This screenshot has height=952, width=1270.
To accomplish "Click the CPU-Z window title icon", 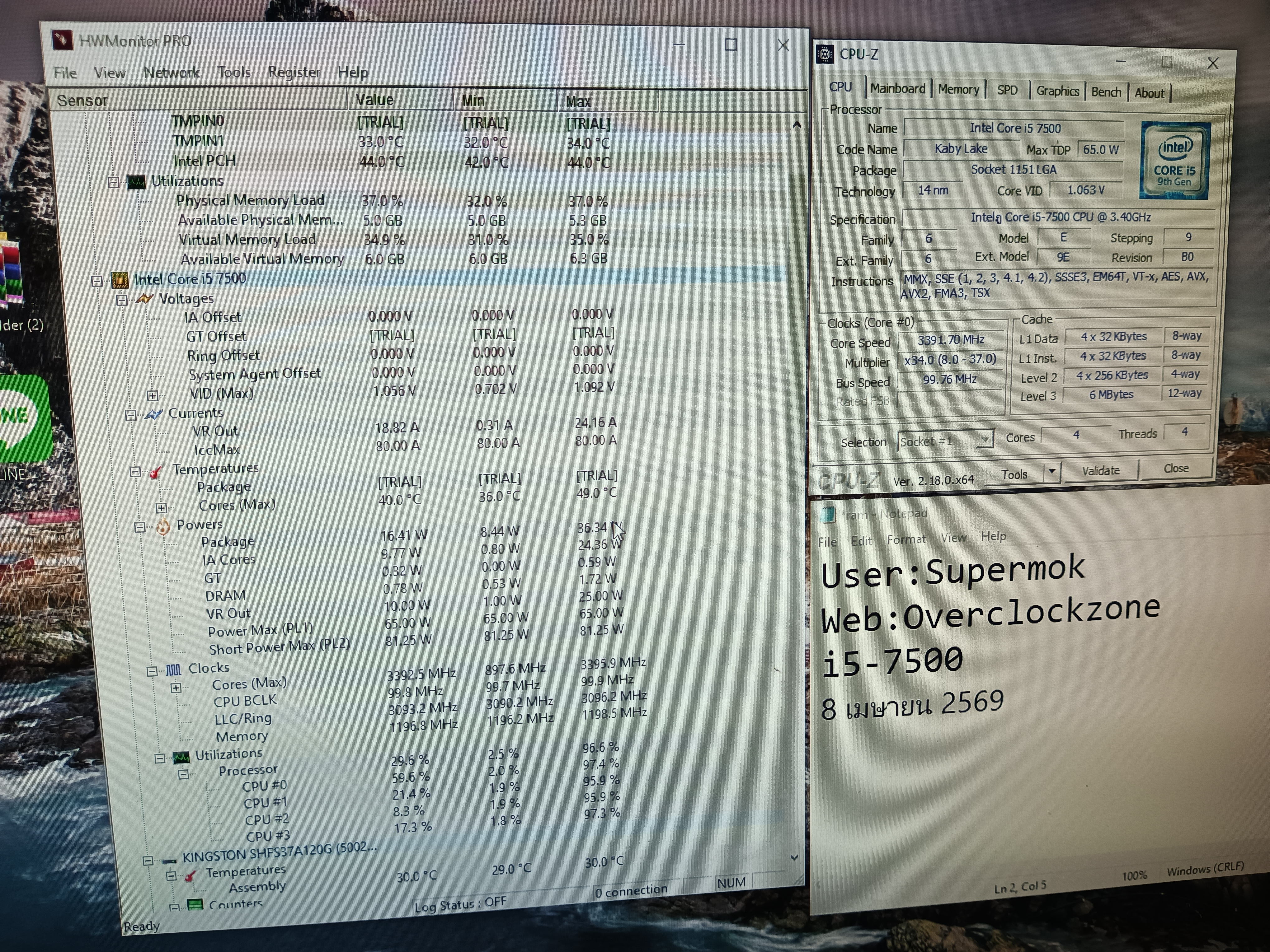I will click(825, 54).
